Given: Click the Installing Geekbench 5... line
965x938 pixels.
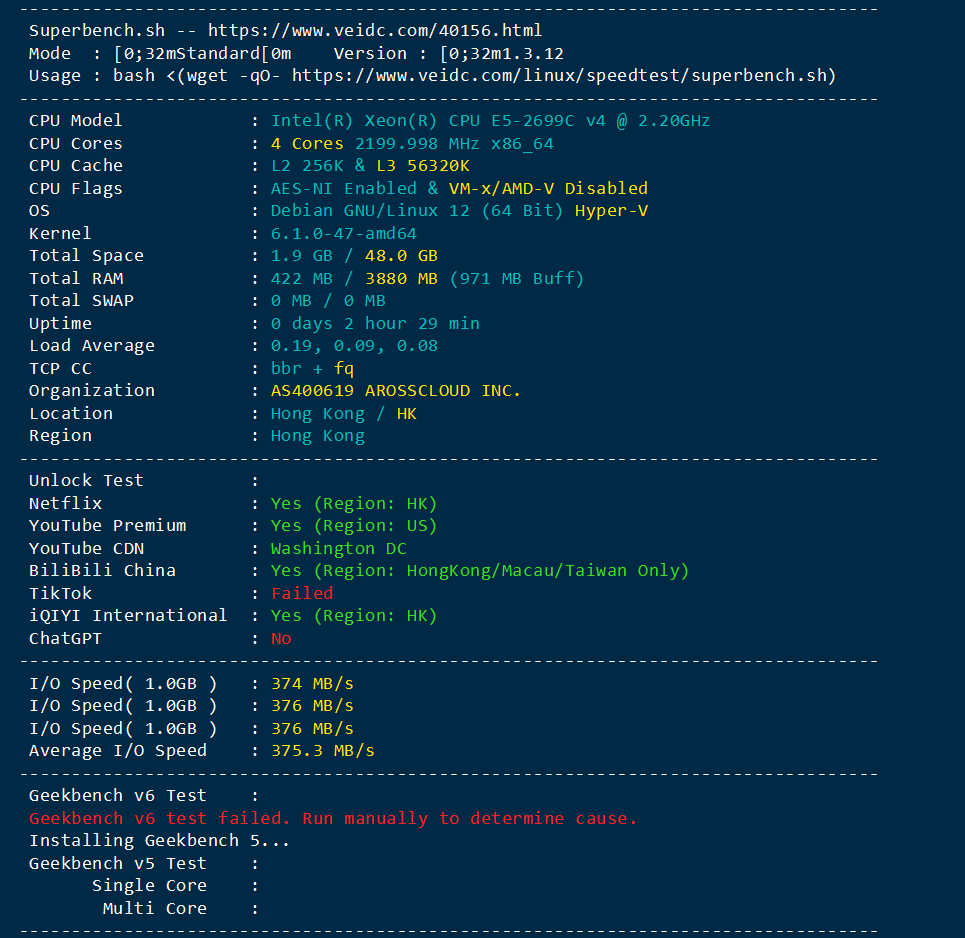Looking at the screenshot, I should tap(159, 841).
